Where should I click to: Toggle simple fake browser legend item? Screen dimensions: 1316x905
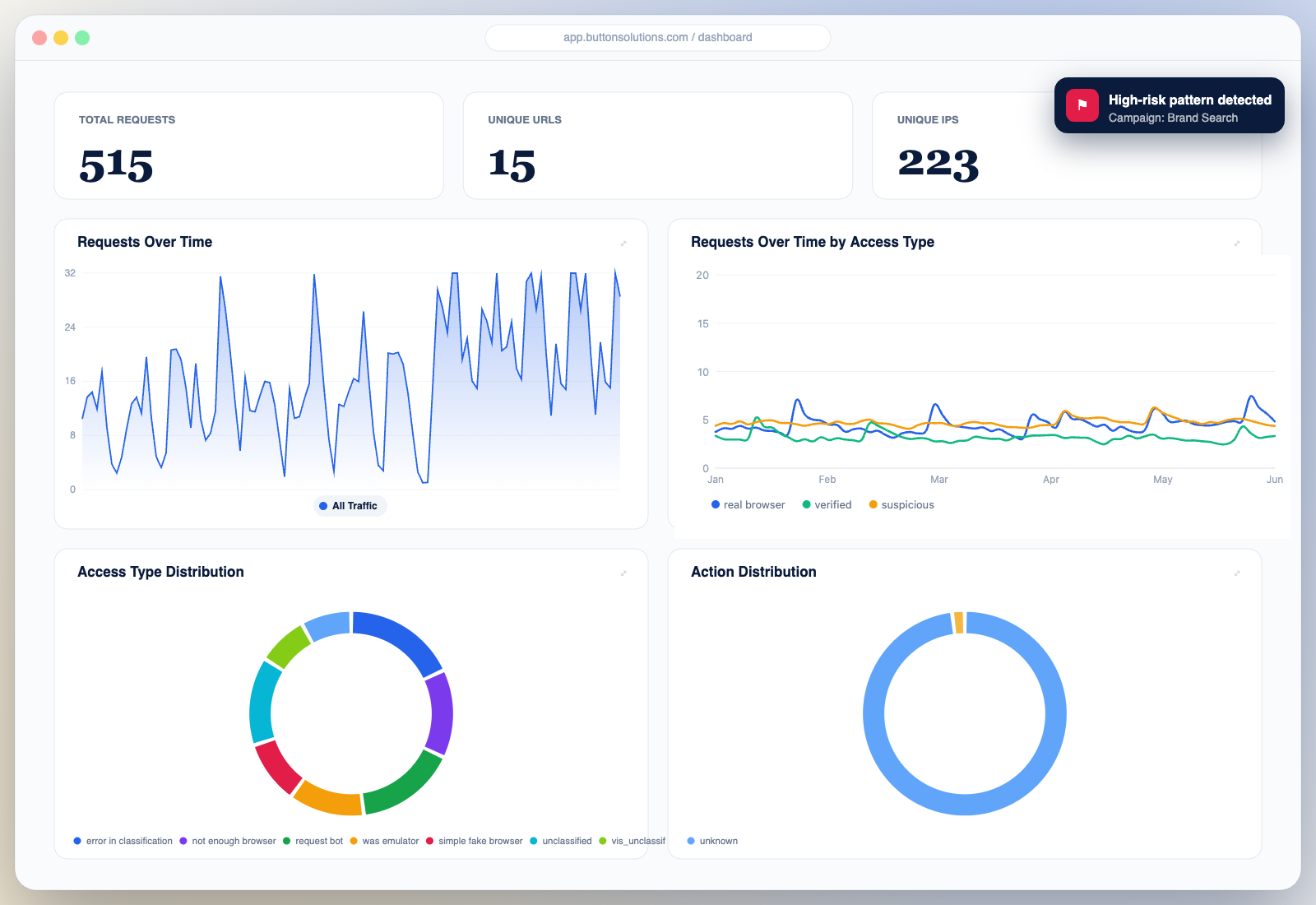475,841
